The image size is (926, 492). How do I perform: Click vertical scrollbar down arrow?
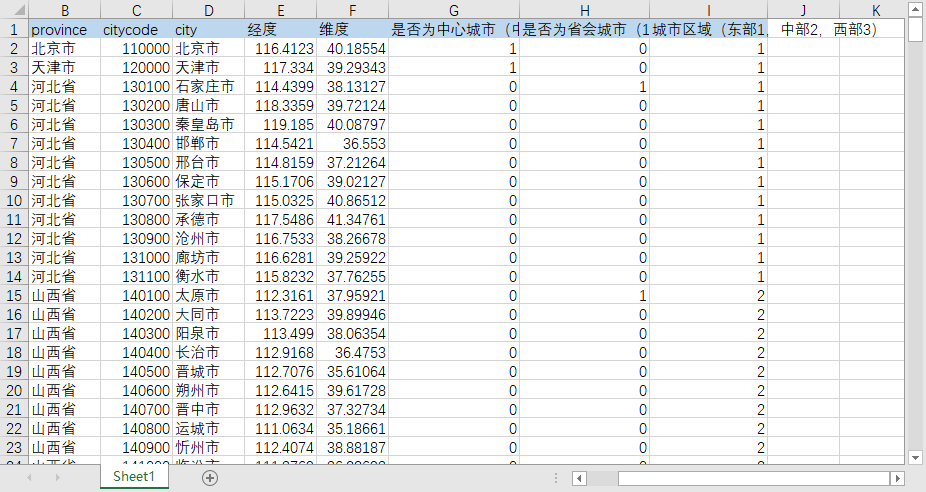(x=915, y=457)
